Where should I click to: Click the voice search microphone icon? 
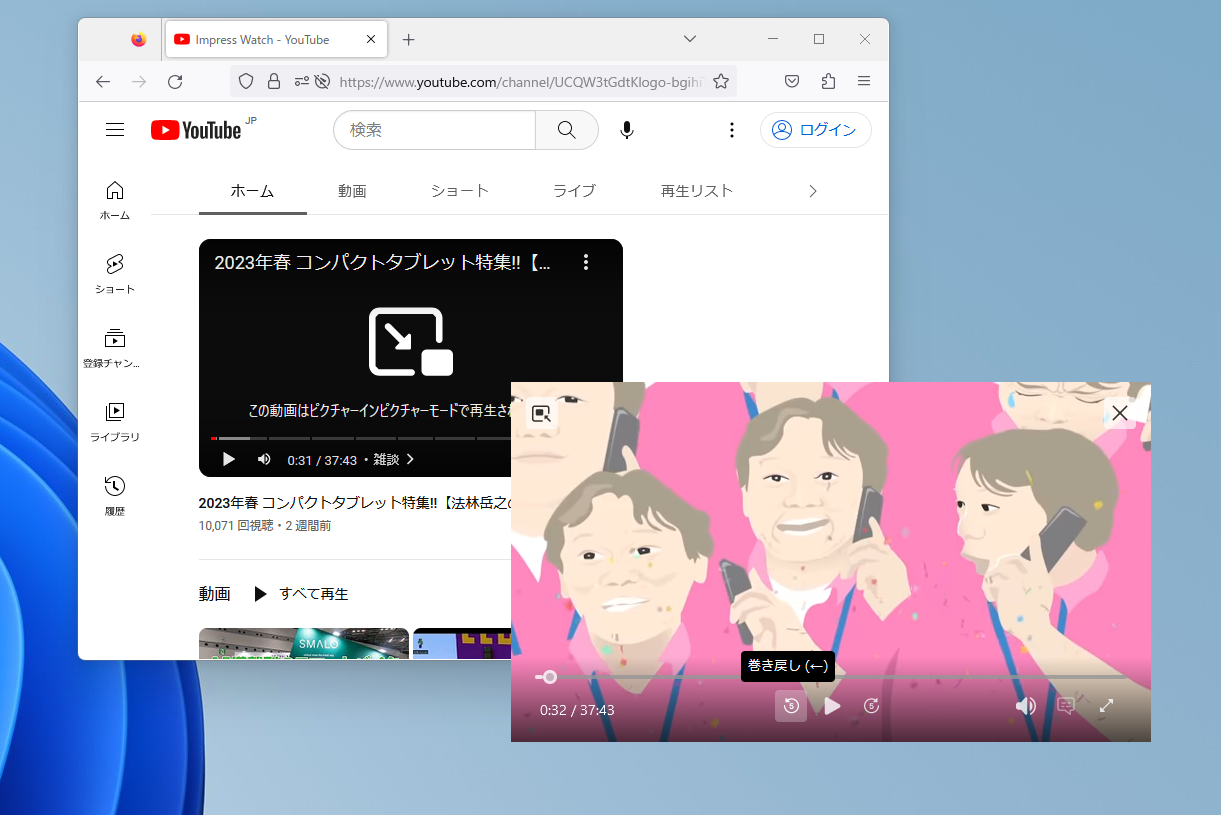627,129
